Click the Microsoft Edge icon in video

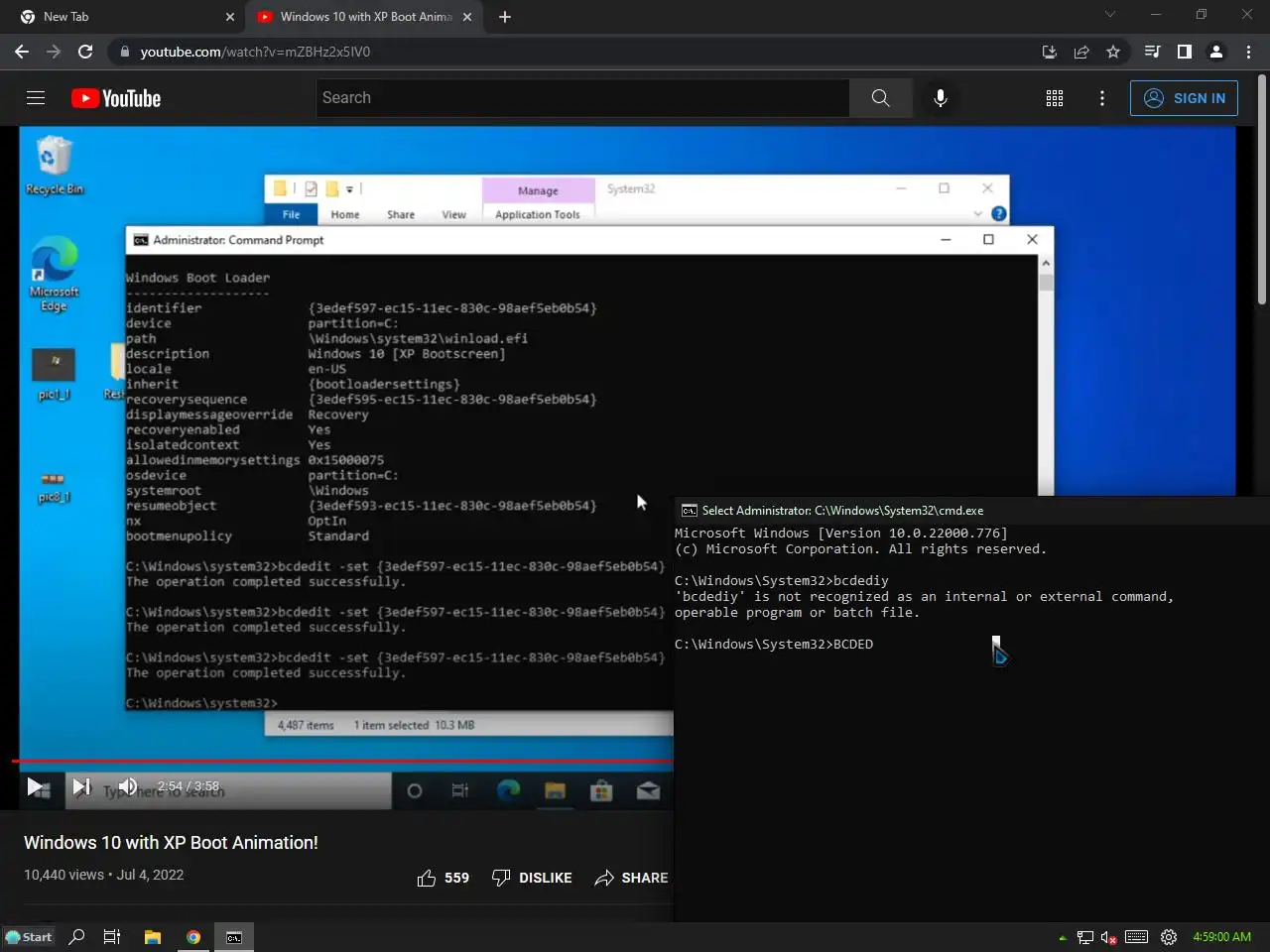point(54,275)
